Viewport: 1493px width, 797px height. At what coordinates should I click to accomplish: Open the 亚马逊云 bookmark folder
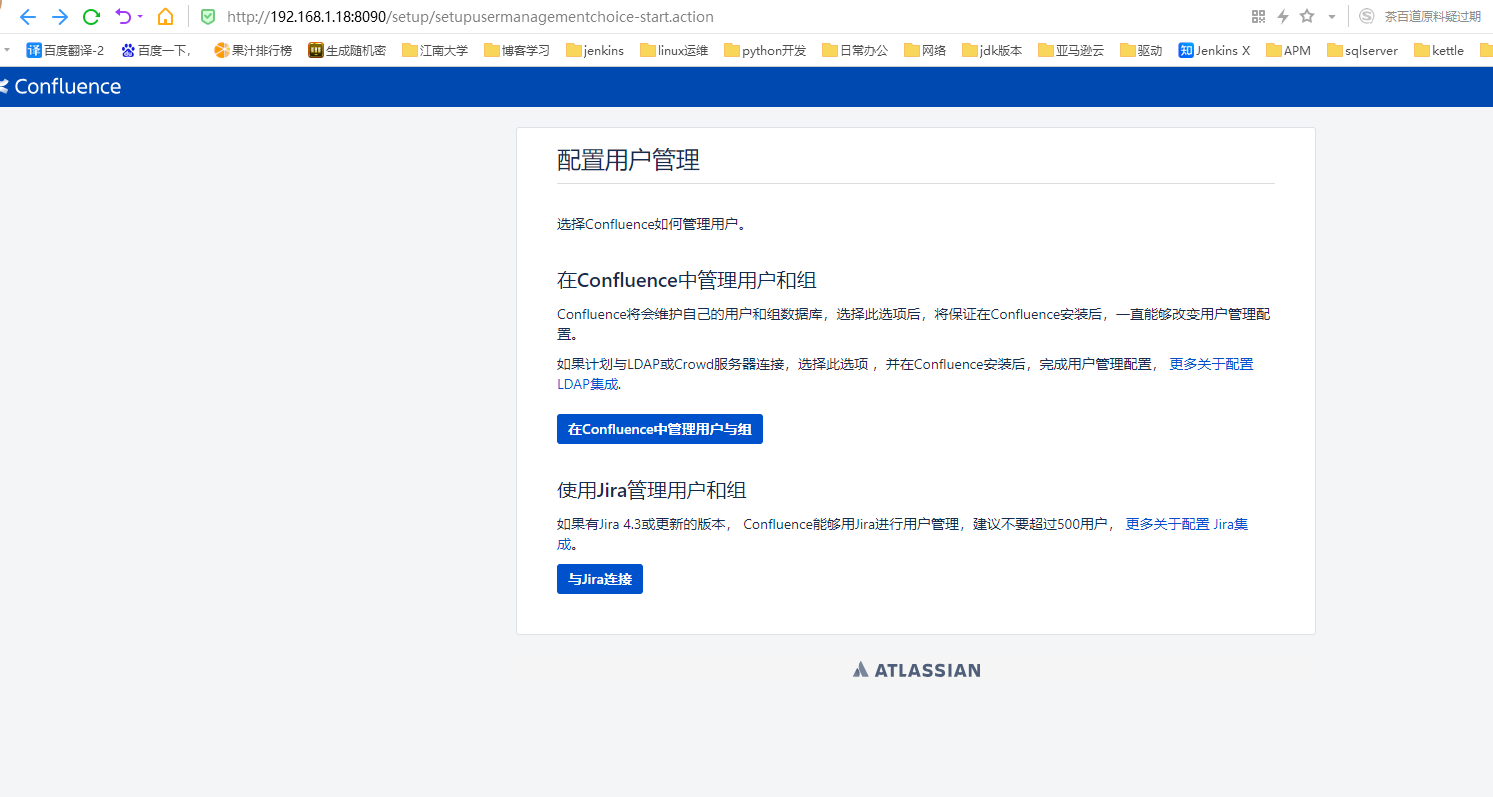click(1071, 50)
